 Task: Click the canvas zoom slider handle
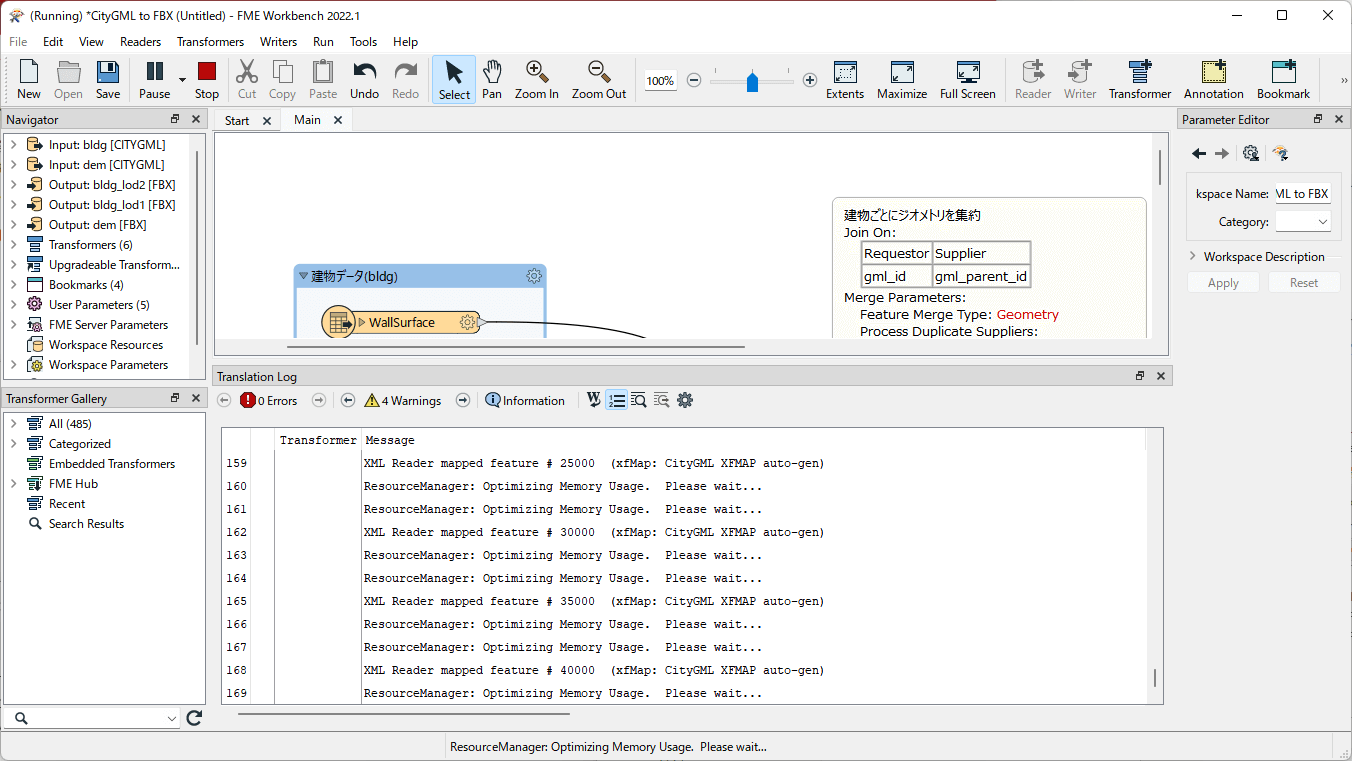(x=752, y=81)
